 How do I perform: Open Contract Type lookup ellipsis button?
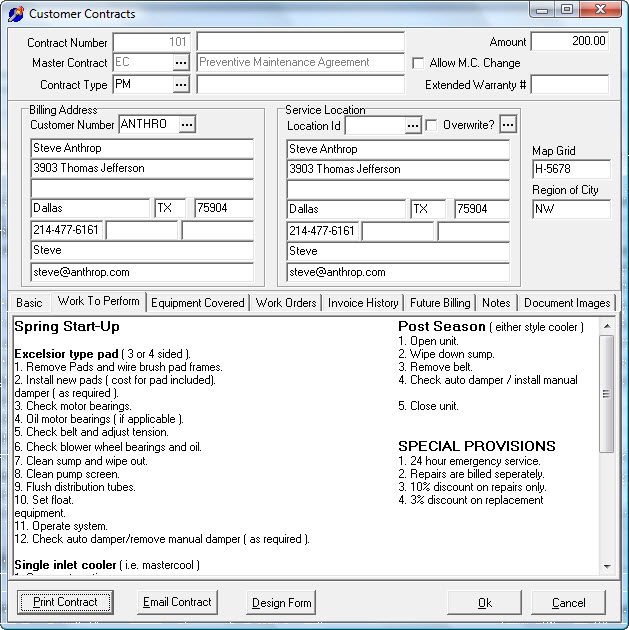[181, 85]
